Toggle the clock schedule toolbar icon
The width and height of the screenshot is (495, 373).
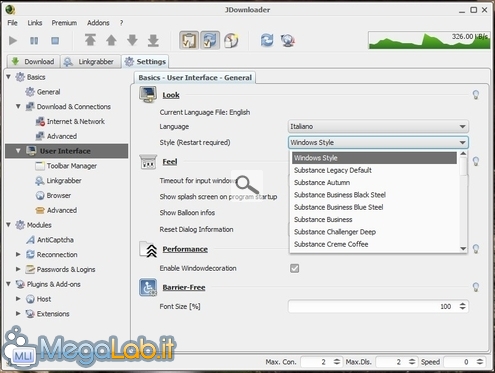[x=231, y=40]
